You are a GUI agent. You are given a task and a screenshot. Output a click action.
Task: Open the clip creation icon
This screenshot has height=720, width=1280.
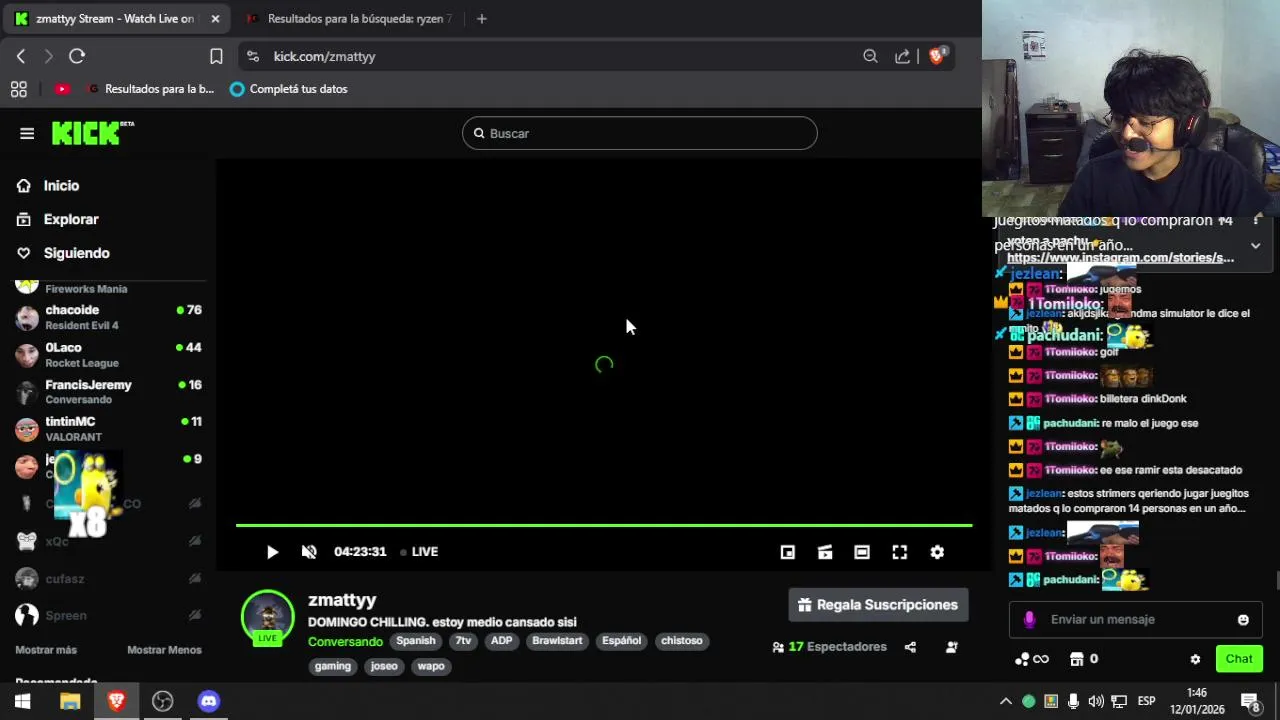[x=825, y=552]
